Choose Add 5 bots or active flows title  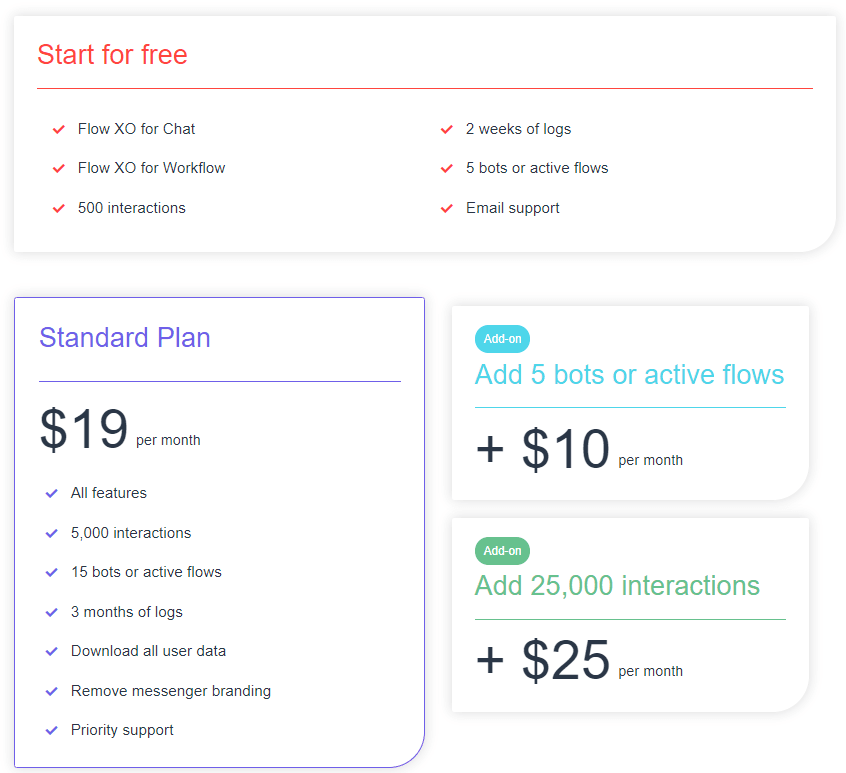coord(629,374)
